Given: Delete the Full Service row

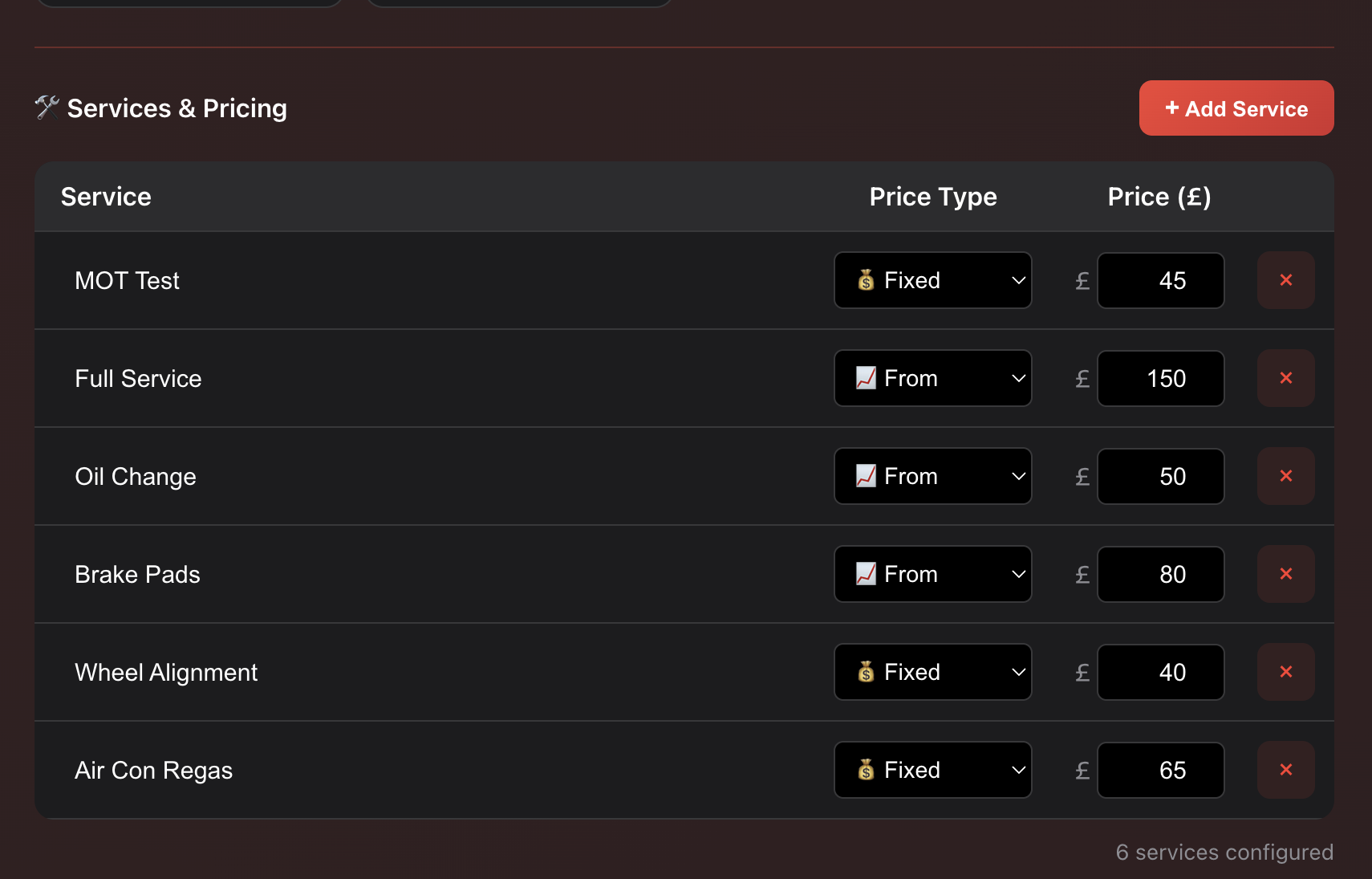Looking at the screenshot, I should 1285,378.
